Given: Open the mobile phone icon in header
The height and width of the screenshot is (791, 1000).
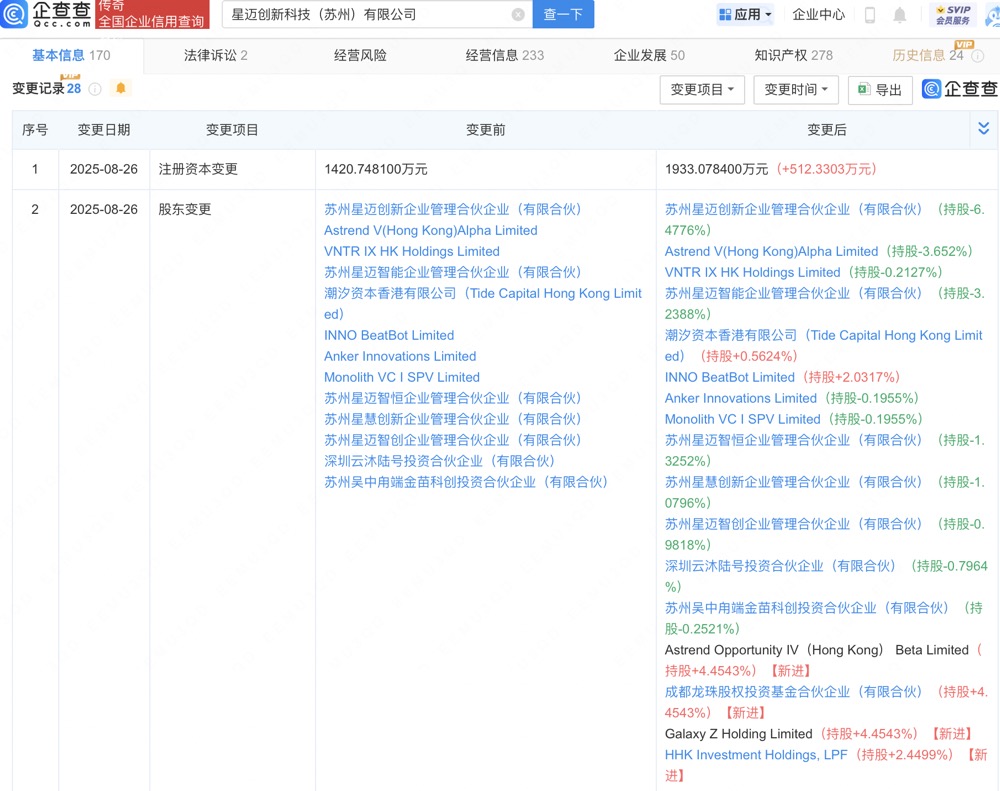Looking at the screenshot, I should [869, 14].
